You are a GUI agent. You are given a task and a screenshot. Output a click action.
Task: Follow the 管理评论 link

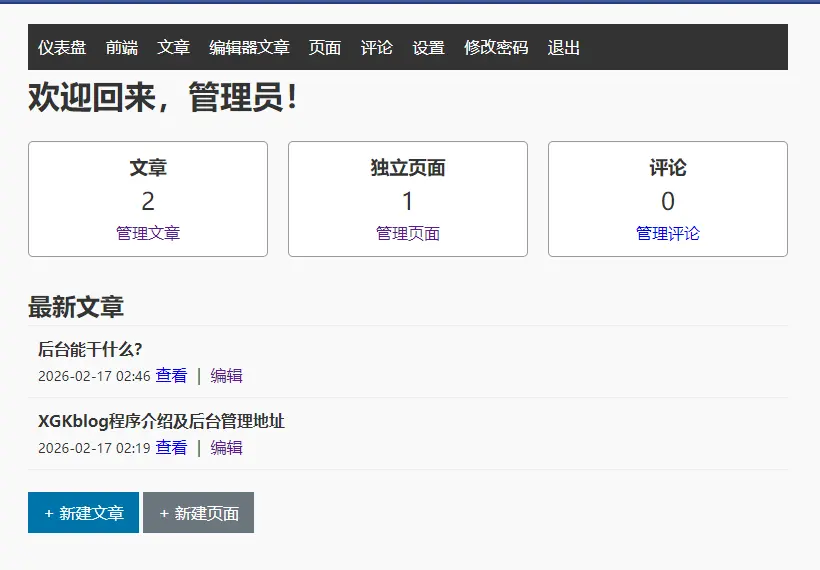(x=668, y=233)
